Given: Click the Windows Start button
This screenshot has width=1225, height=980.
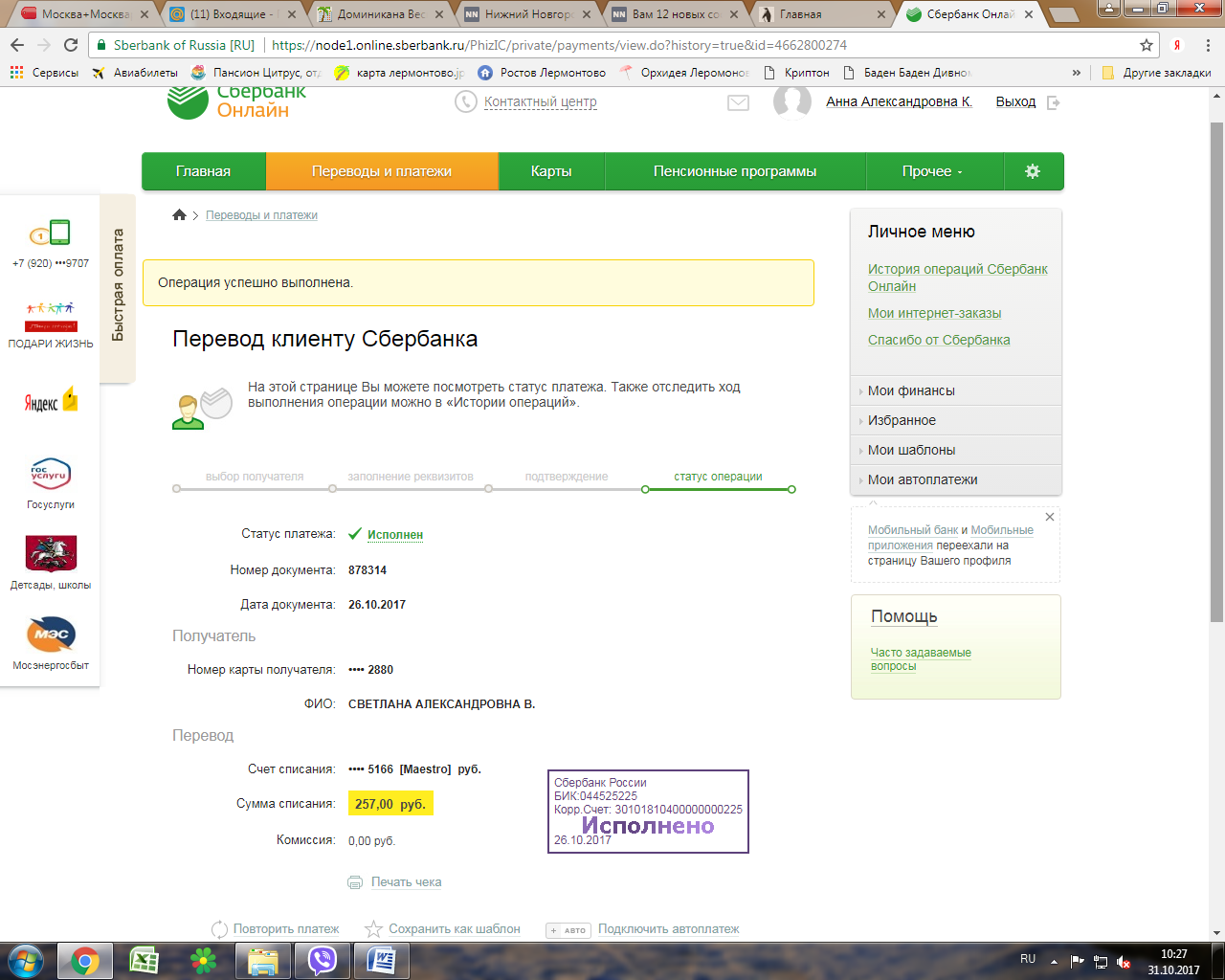Looking at the screenshot, I should click(26, 960).
